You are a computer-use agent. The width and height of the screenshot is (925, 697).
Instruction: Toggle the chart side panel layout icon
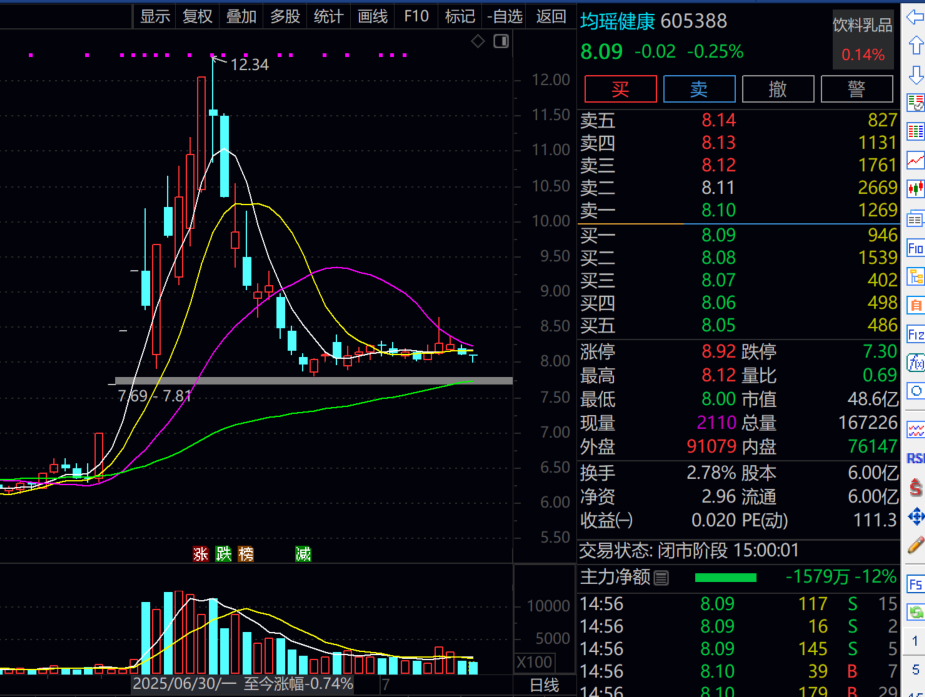tap(501, 41)
